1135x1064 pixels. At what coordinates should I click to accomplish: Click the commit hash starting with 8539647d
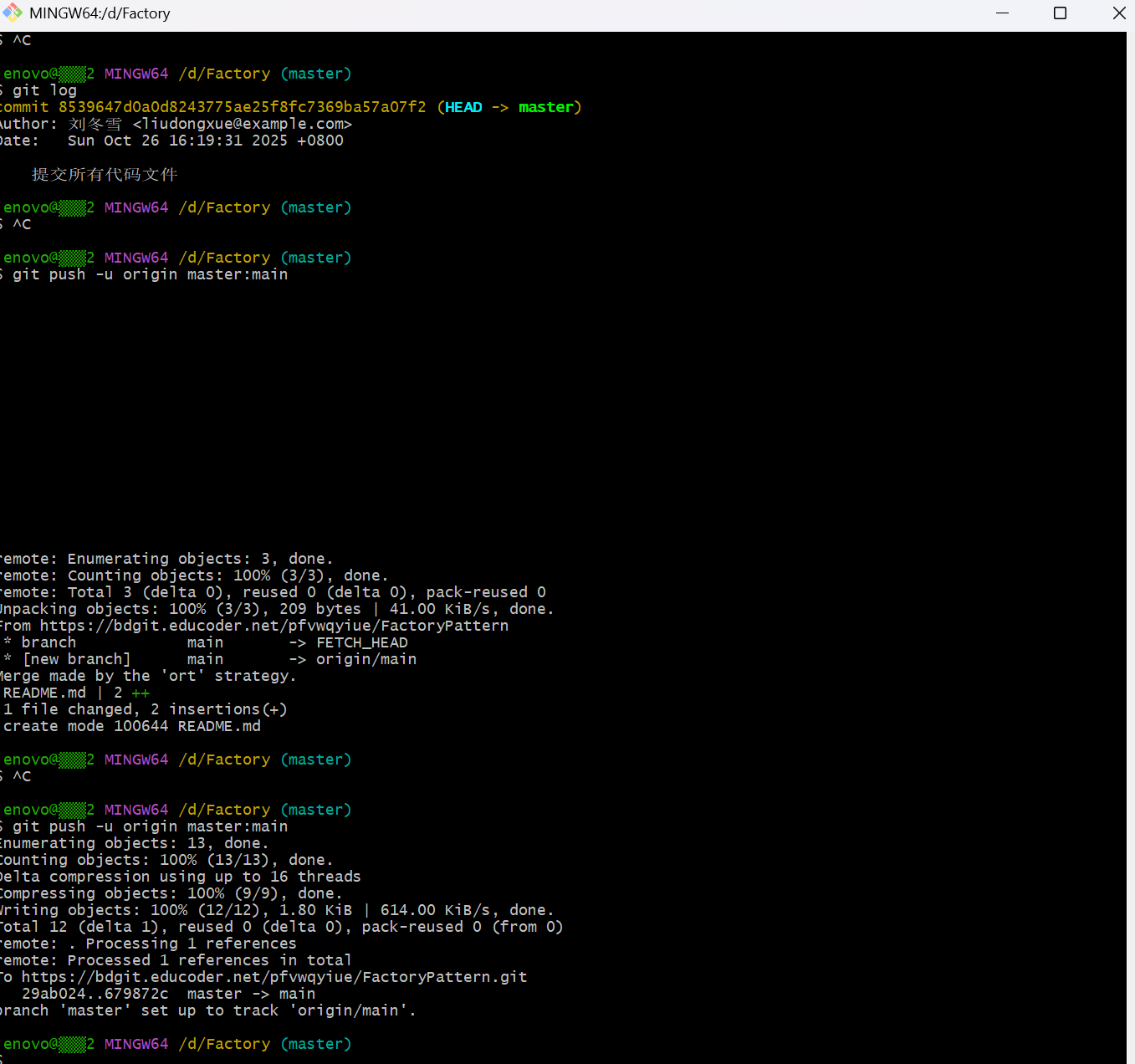tap(242, 107)
